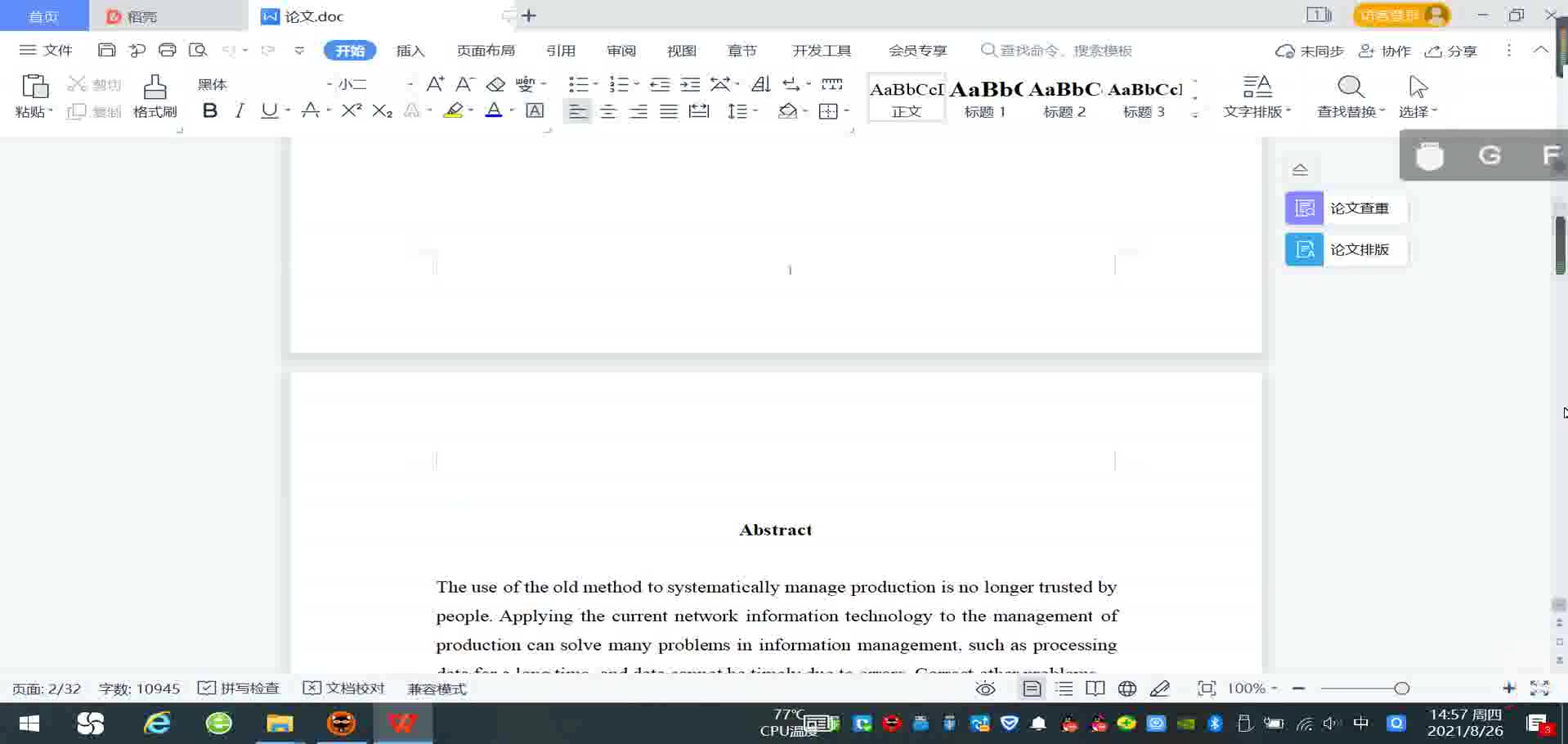Open the Windows Start menu
Image resolution: width=1568 pixels, height=744 pixels.
coord(29,724)
